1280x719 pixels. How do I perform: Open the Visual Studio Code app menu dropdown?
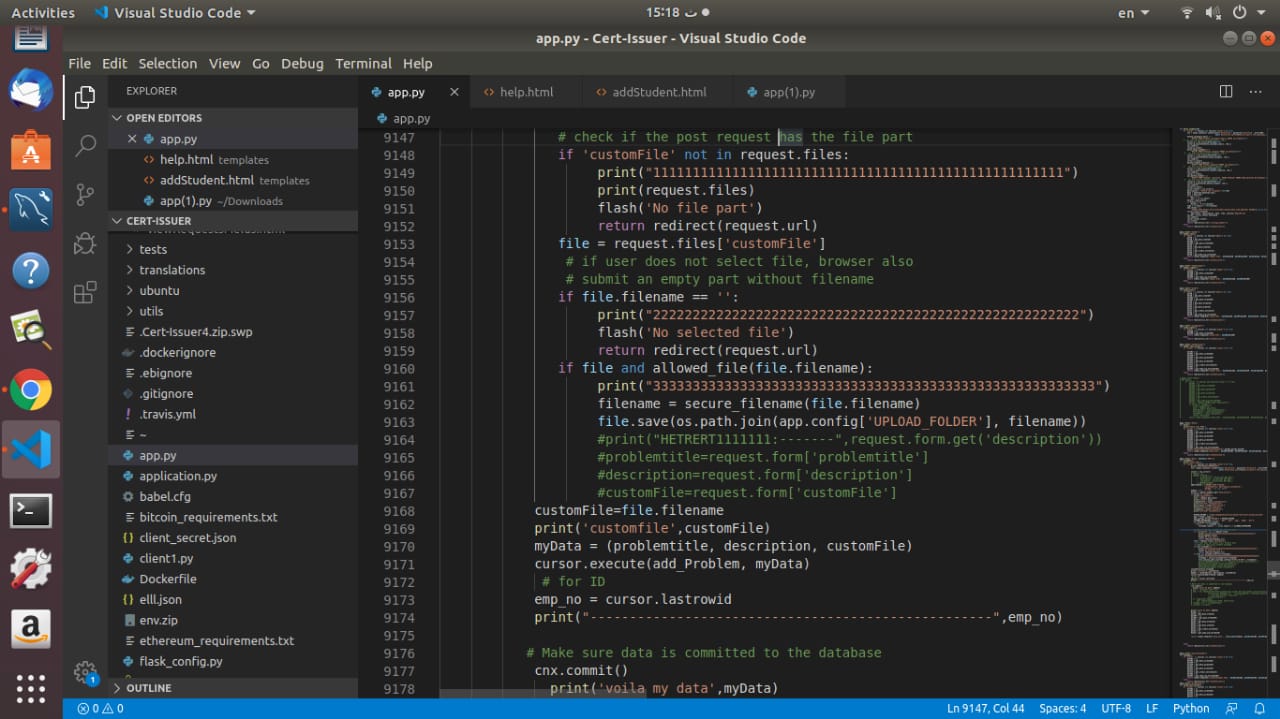174,13
